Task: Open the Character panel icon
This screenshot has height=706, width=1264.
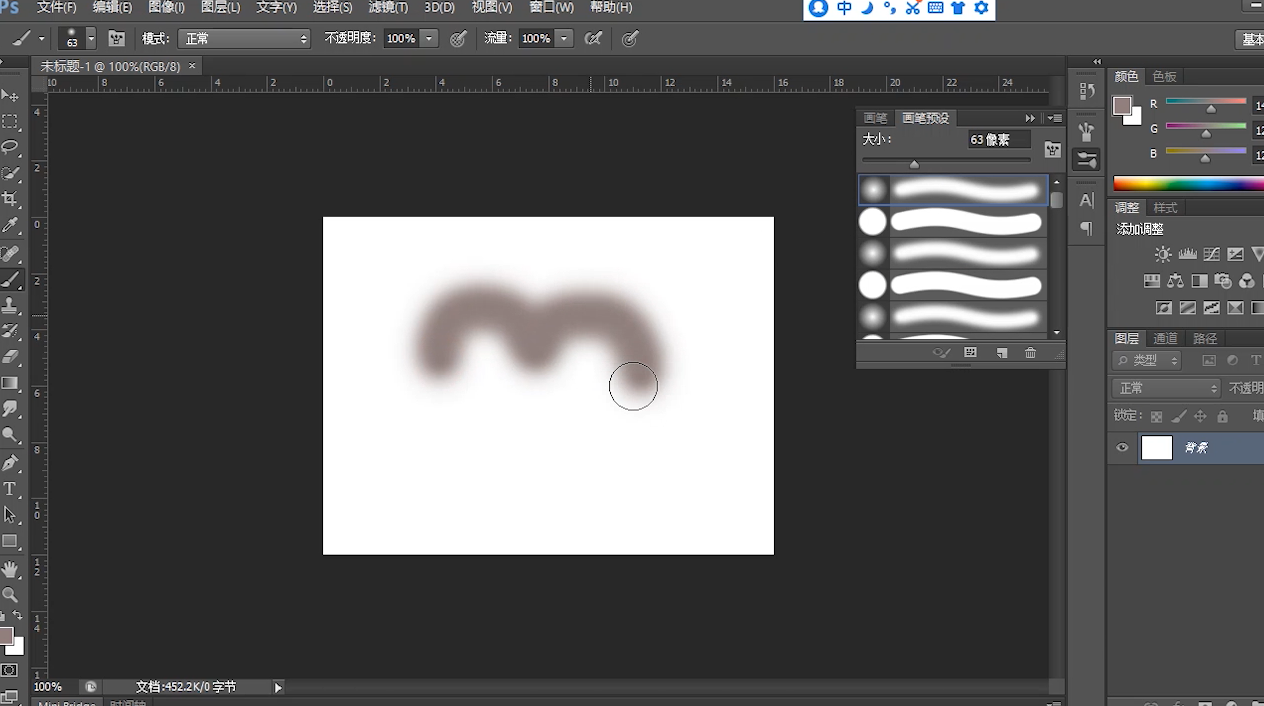Action: click(1087, 201)
